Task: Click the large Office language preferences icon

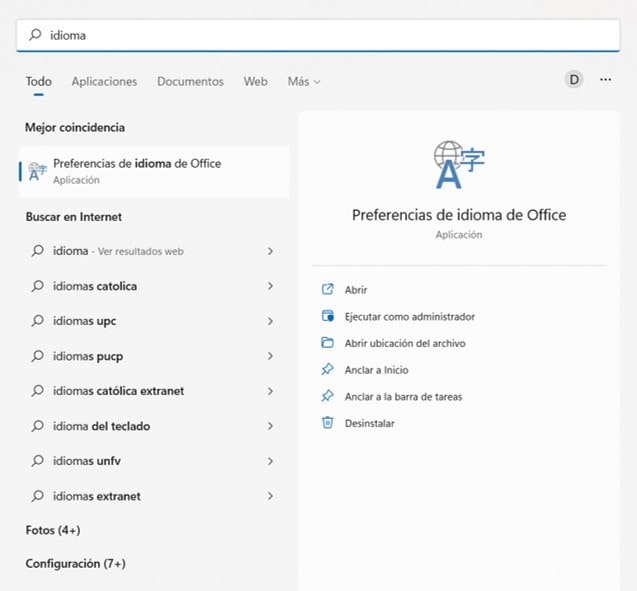Action: (458, 165)
